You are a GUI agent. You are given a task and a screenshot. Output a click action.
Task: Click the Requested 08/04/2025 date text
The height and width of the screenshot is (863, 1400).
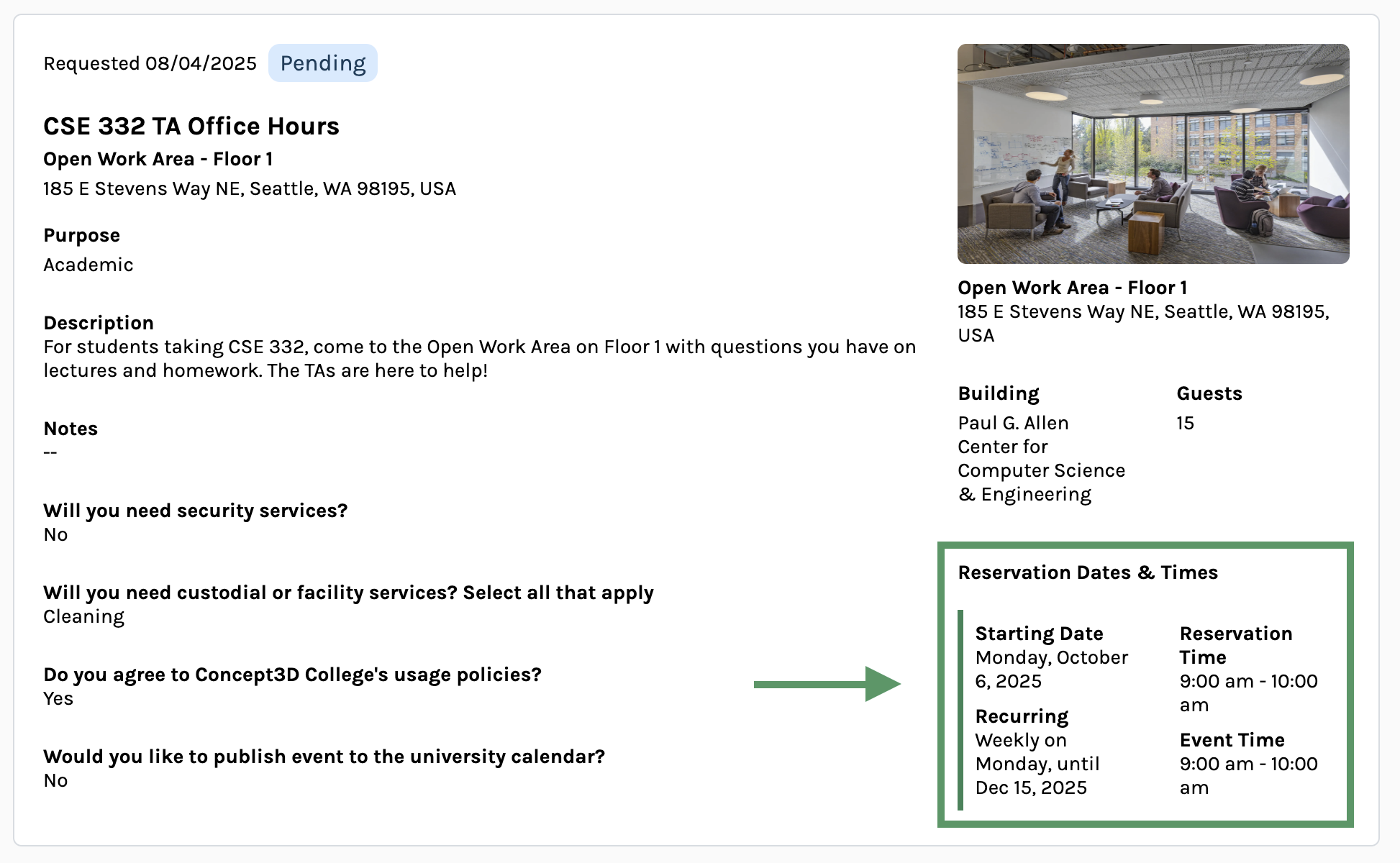pos(150,63)
